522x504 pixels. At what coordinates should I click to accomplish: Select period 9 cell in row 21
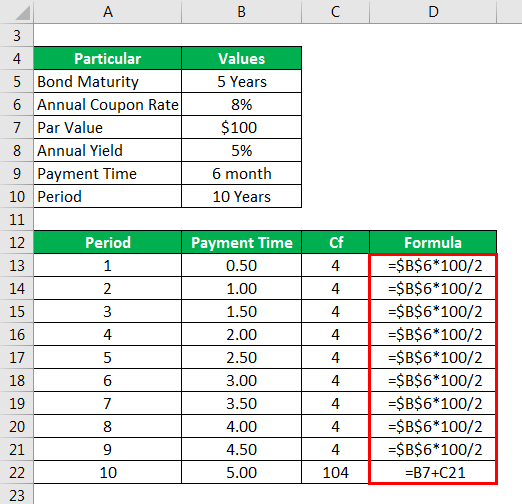point(107,449)
